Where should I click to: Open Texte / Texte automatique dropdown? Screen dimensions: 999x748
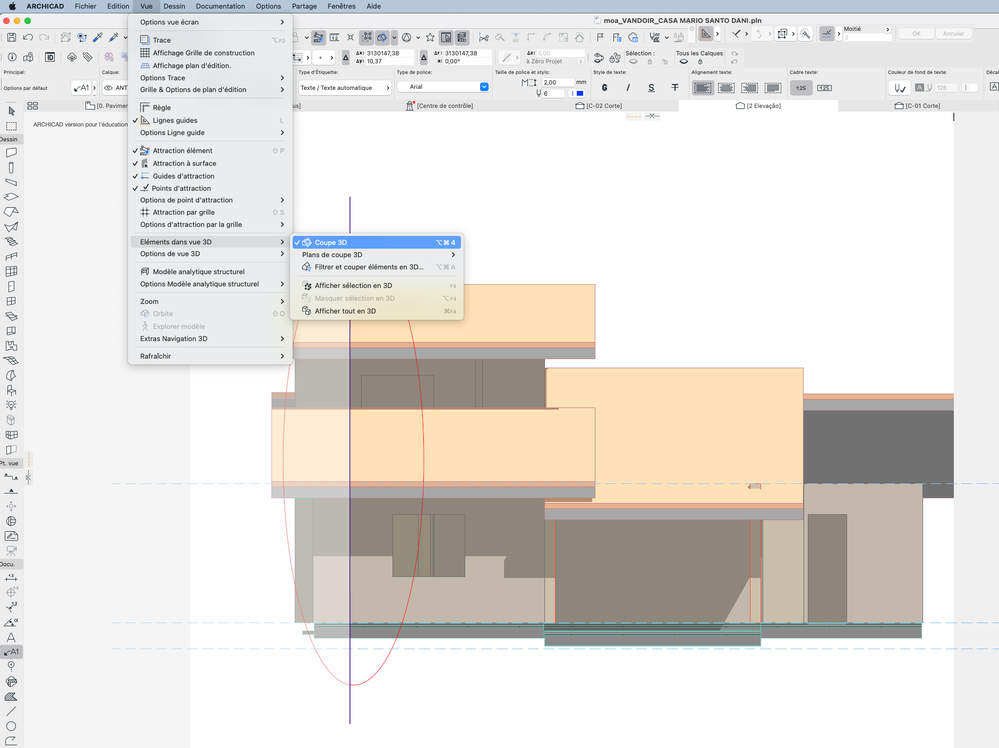click(x=345, y=88)
